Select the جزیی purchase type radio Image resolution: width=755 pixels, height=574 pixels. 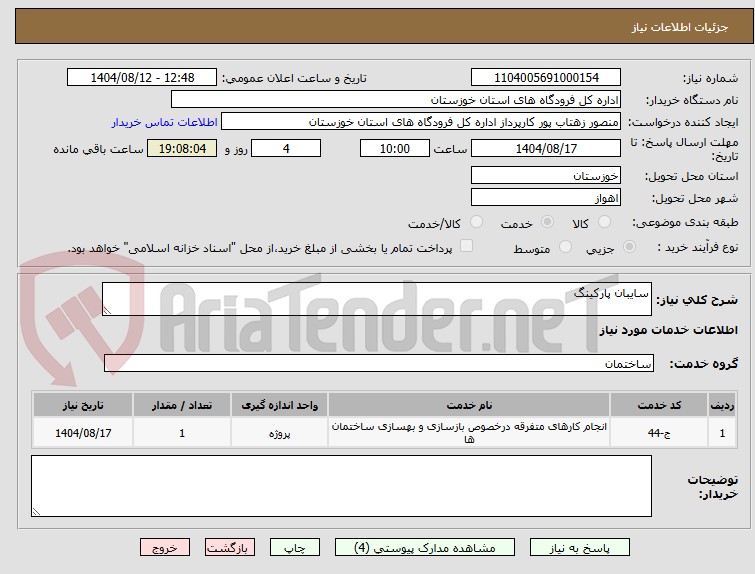coord(629,247)
